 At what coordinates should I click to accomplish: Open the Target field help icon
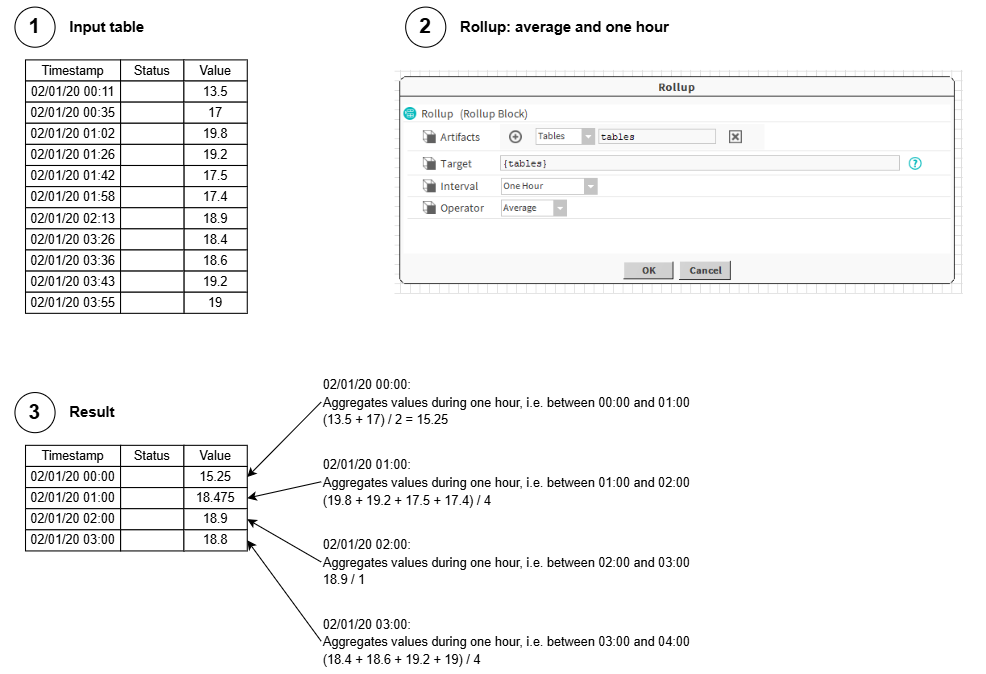(x=914, y=163)
